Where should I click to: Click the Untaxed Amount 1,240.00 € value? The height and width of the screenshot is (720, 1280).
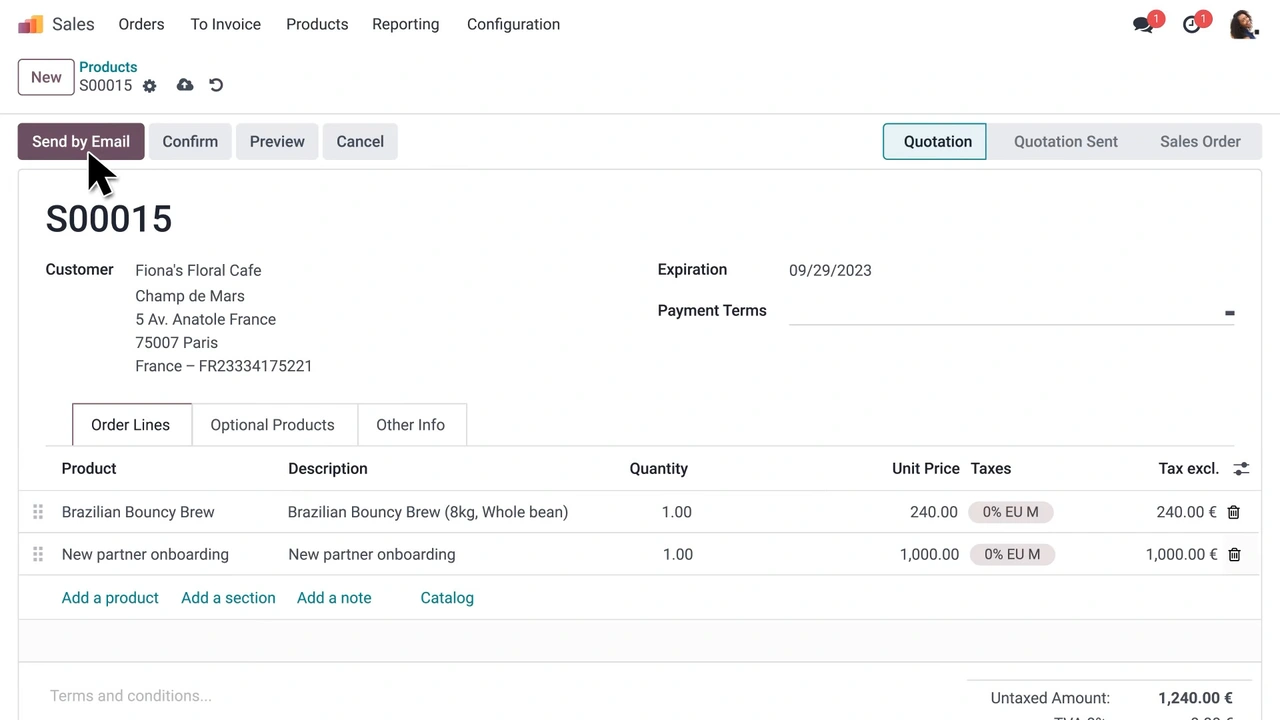[1195, 698]
